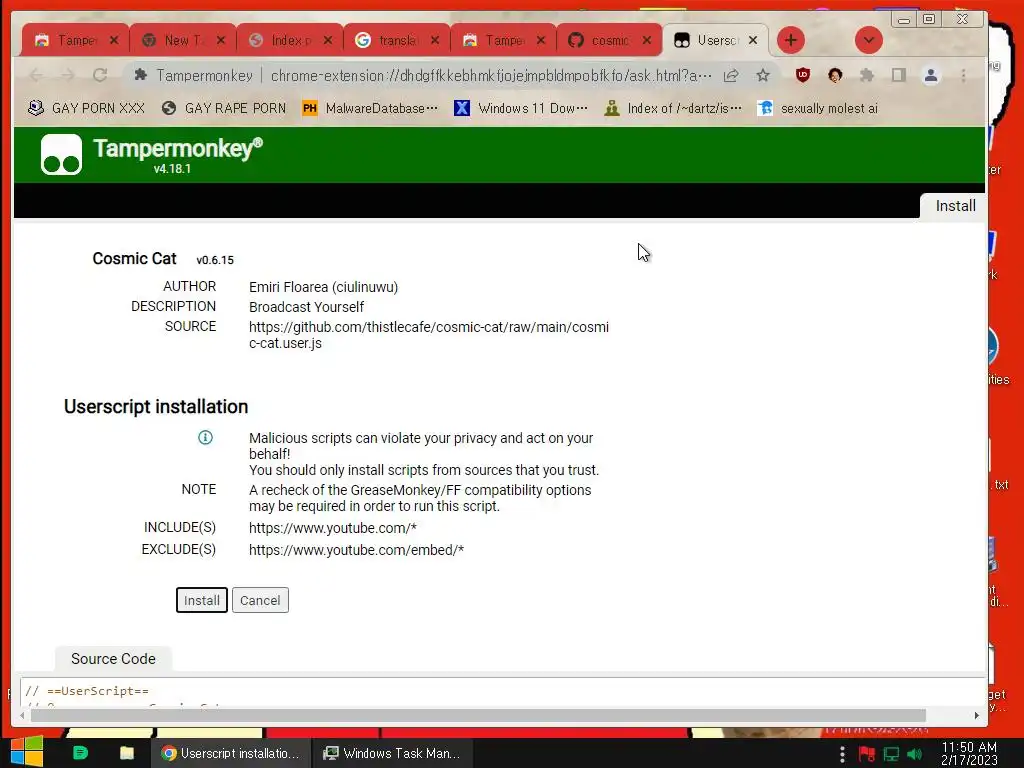The image size is (1024, 768).
Task: Click the Tampermonkey logo icon in header
Action: [61, 155]
